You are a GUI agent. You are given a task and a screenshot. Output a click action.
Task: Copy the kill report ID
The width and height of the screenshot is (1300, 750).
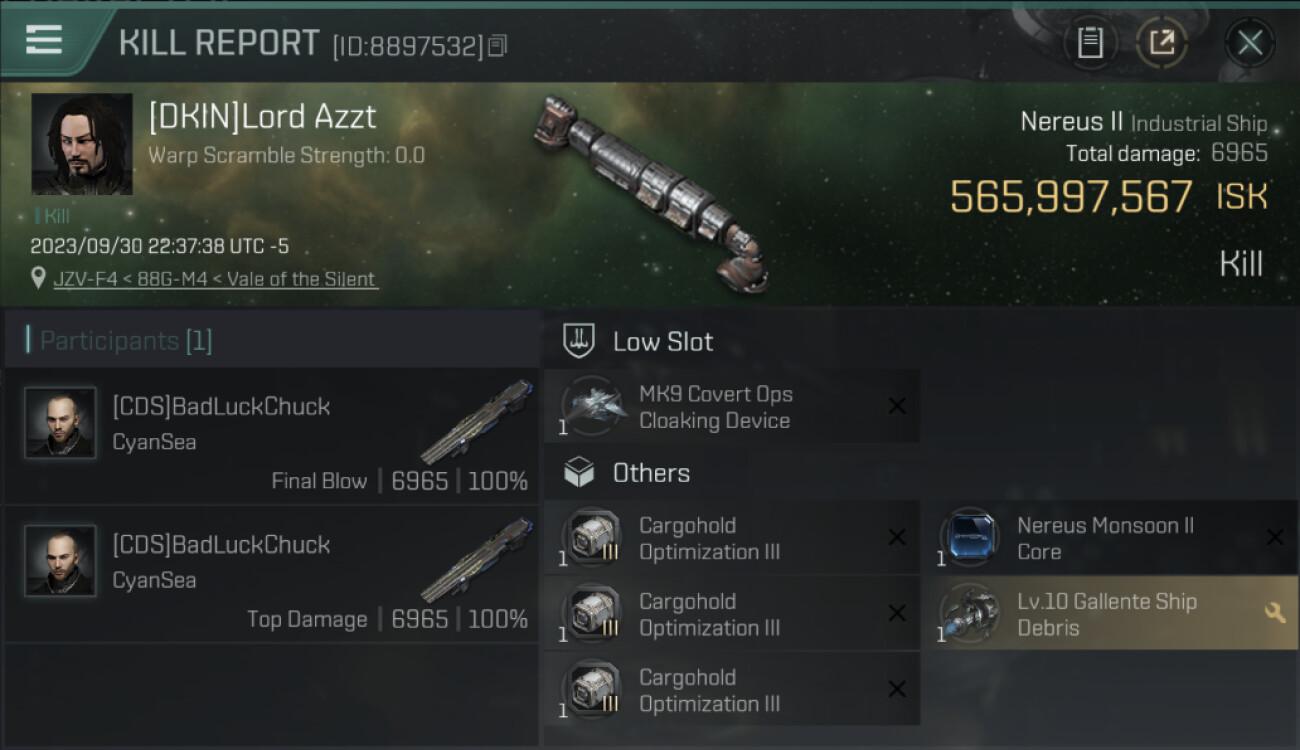coord(498,45)
